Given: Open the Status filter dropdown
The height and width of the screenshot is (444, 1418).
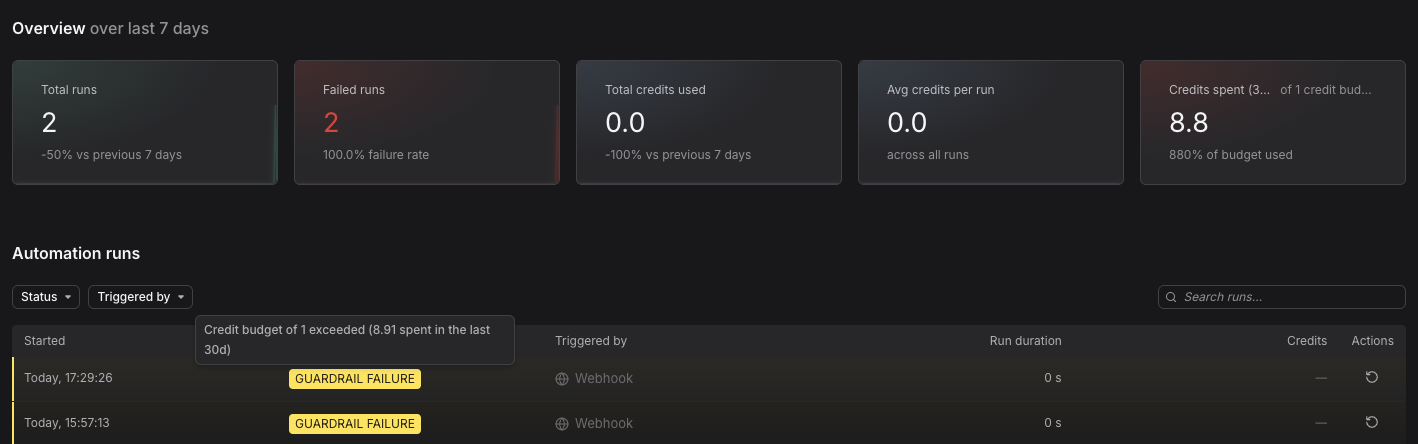Looking at the screenshot, I should click(x=46, y=297).
